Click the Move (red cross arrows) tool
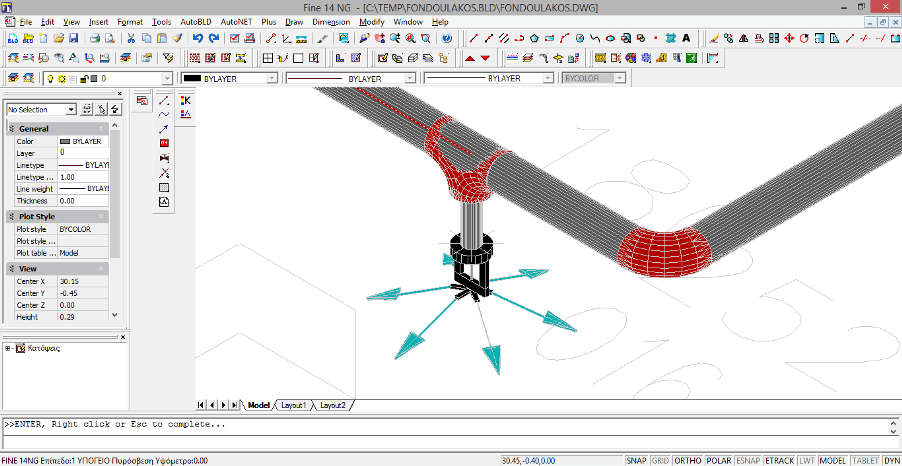Viewport: 902px width, 466px height. point(789,38)
